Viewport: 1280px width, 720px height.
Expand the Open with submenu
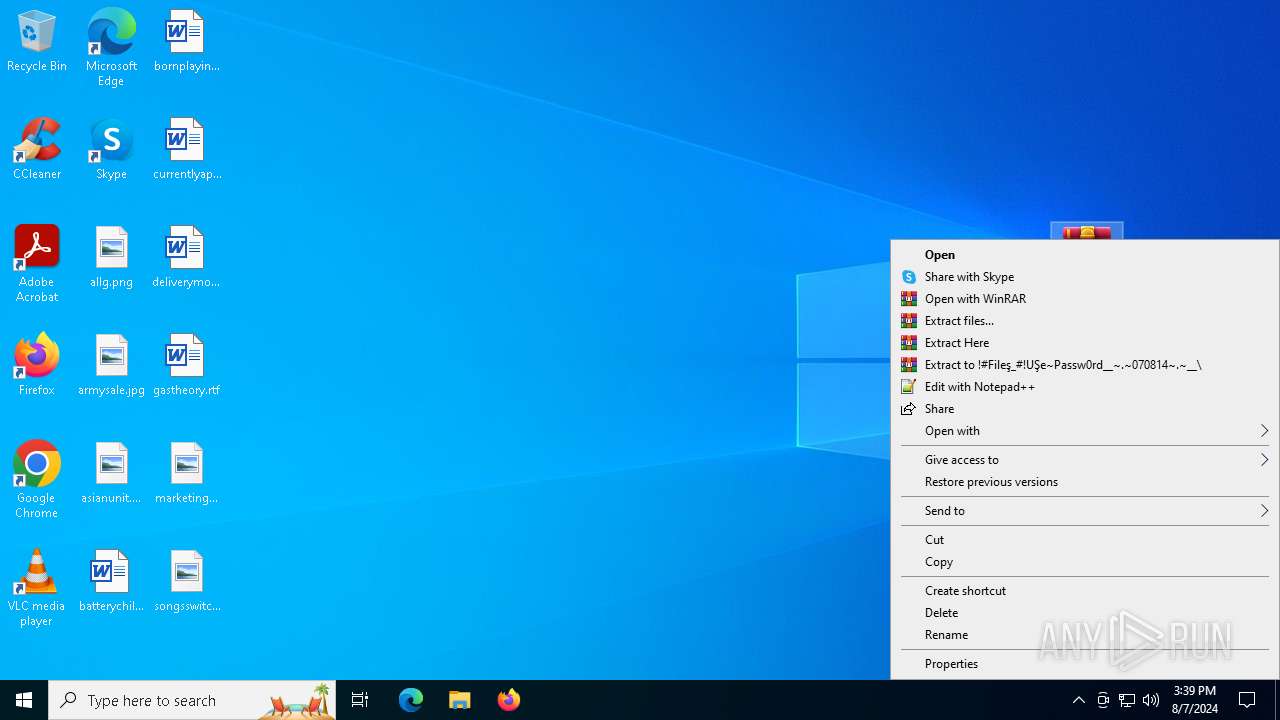click(x=1085, y=431)
